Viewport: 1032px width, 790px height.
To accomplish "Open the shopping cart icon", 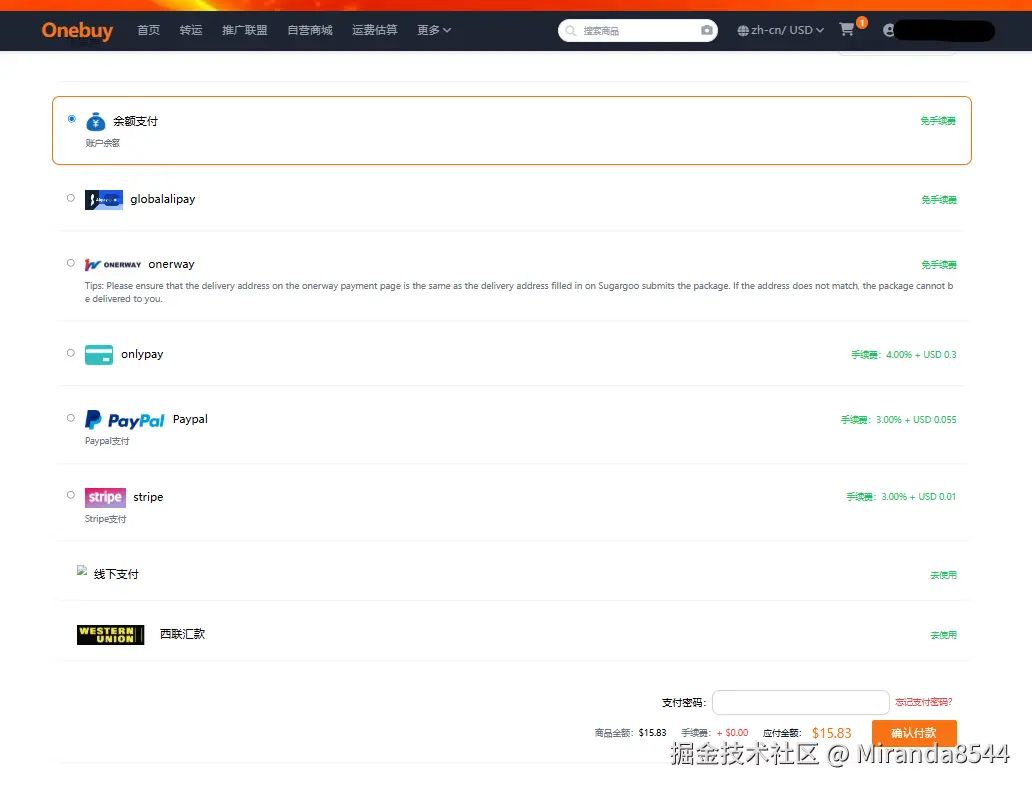I will [x=846, y=30].
